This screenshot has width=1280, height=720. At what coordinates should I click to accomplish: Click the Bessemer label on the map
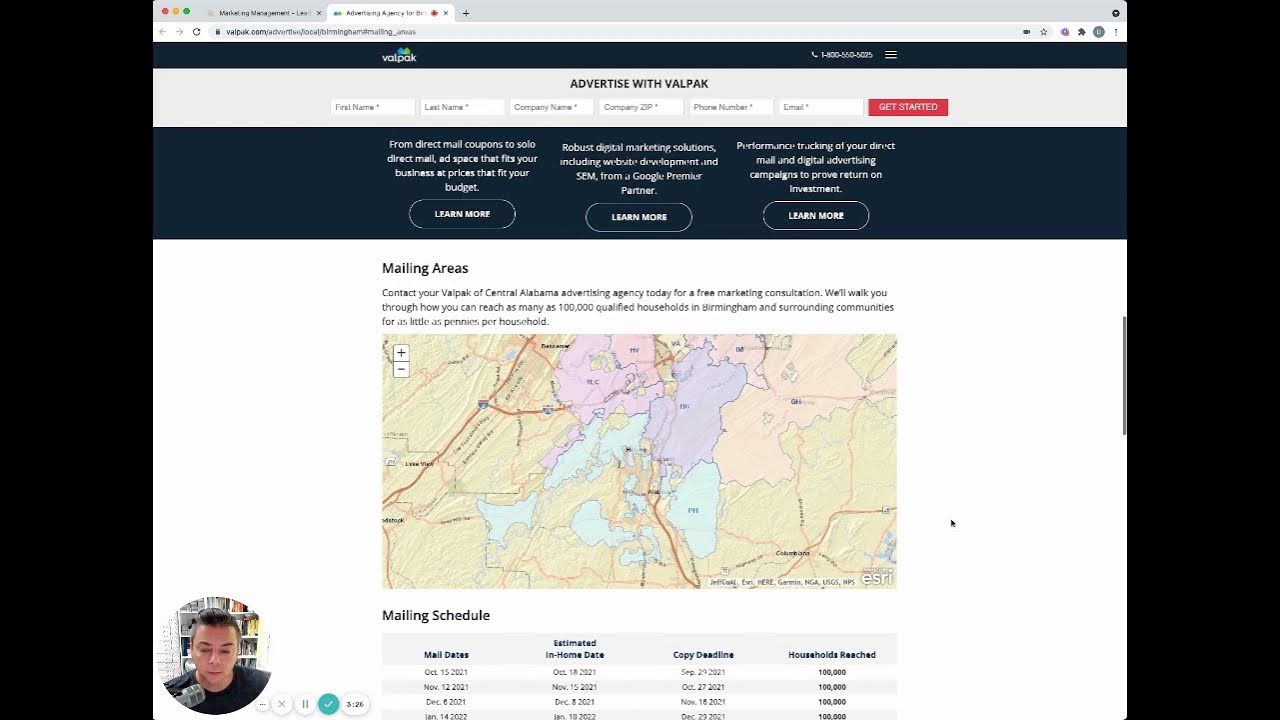tap(555, 346)
